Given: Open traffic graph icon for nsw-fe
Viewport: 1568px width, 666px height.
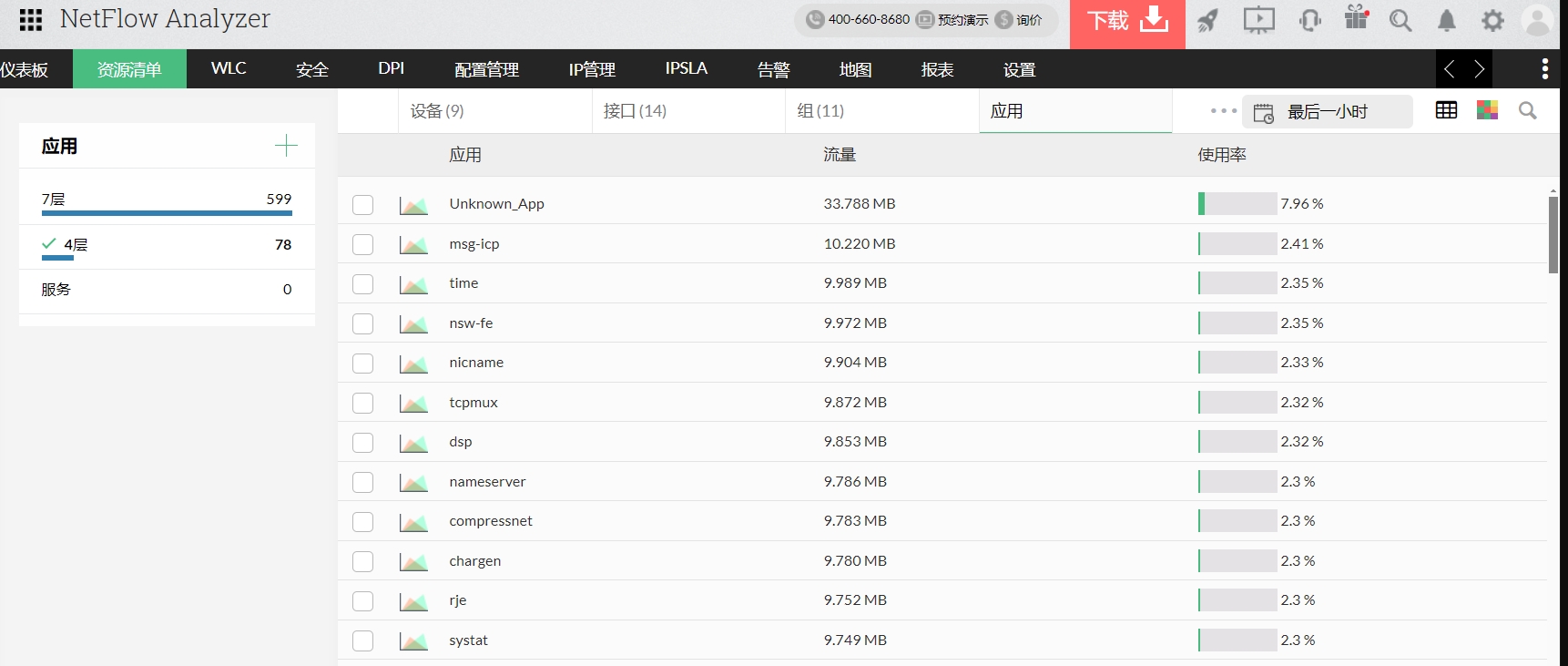Looking at the screenshot, I should (x=413, y=323).
